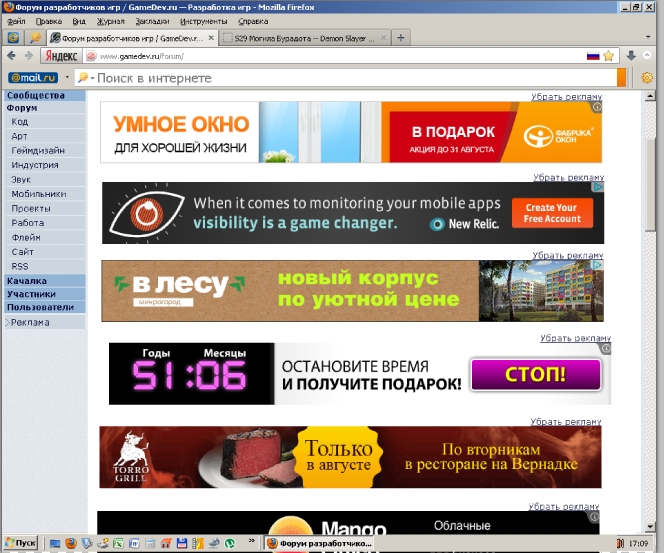The image size is (664, 553).
Task: Click "Убрать рекламу" above the Умное окно banner
Action: 567,97
